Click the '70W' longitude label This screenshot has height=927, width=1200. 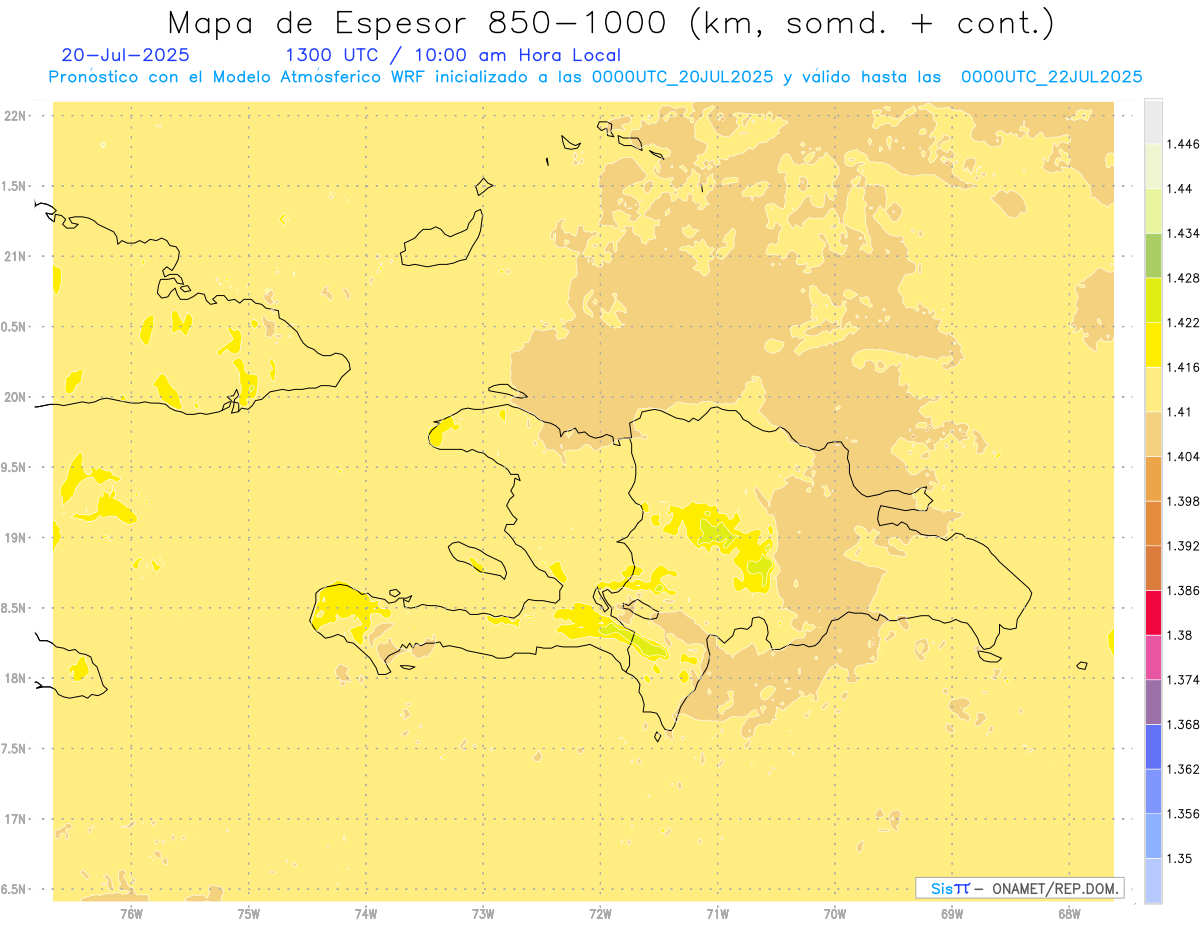tap(835, 913)
